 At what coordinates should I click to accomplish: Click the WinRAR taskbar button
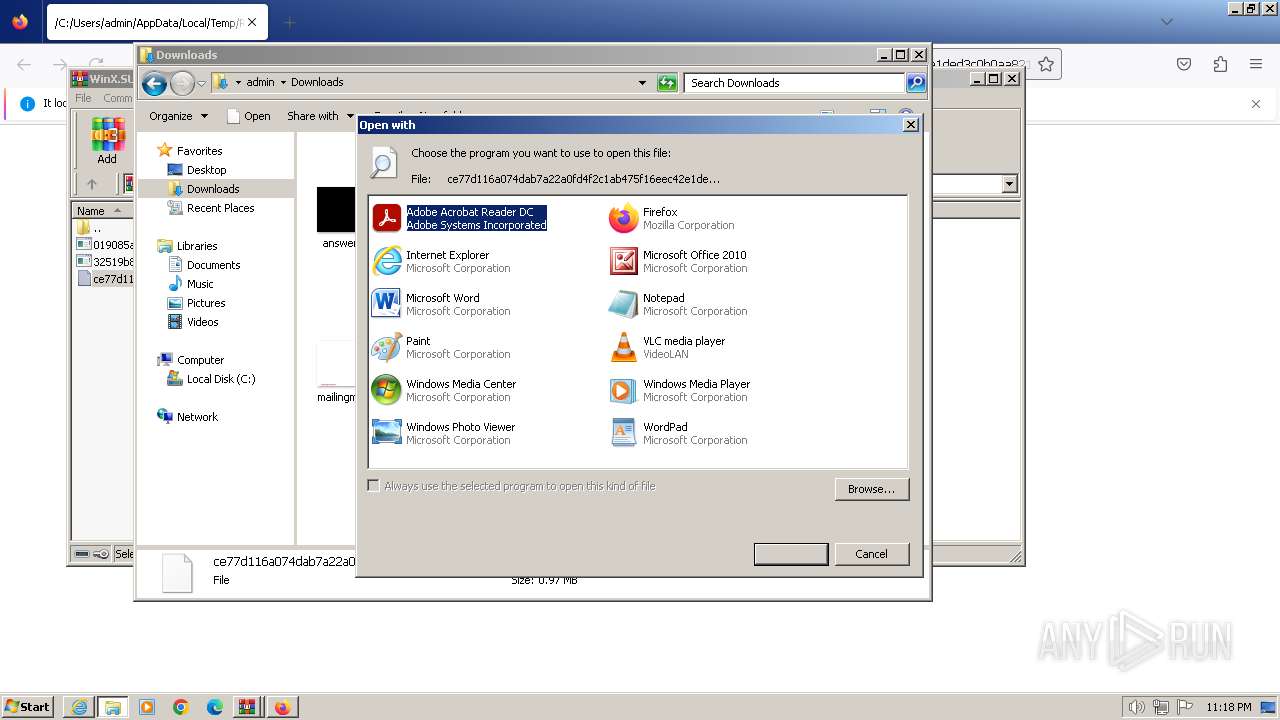point(247,707)
